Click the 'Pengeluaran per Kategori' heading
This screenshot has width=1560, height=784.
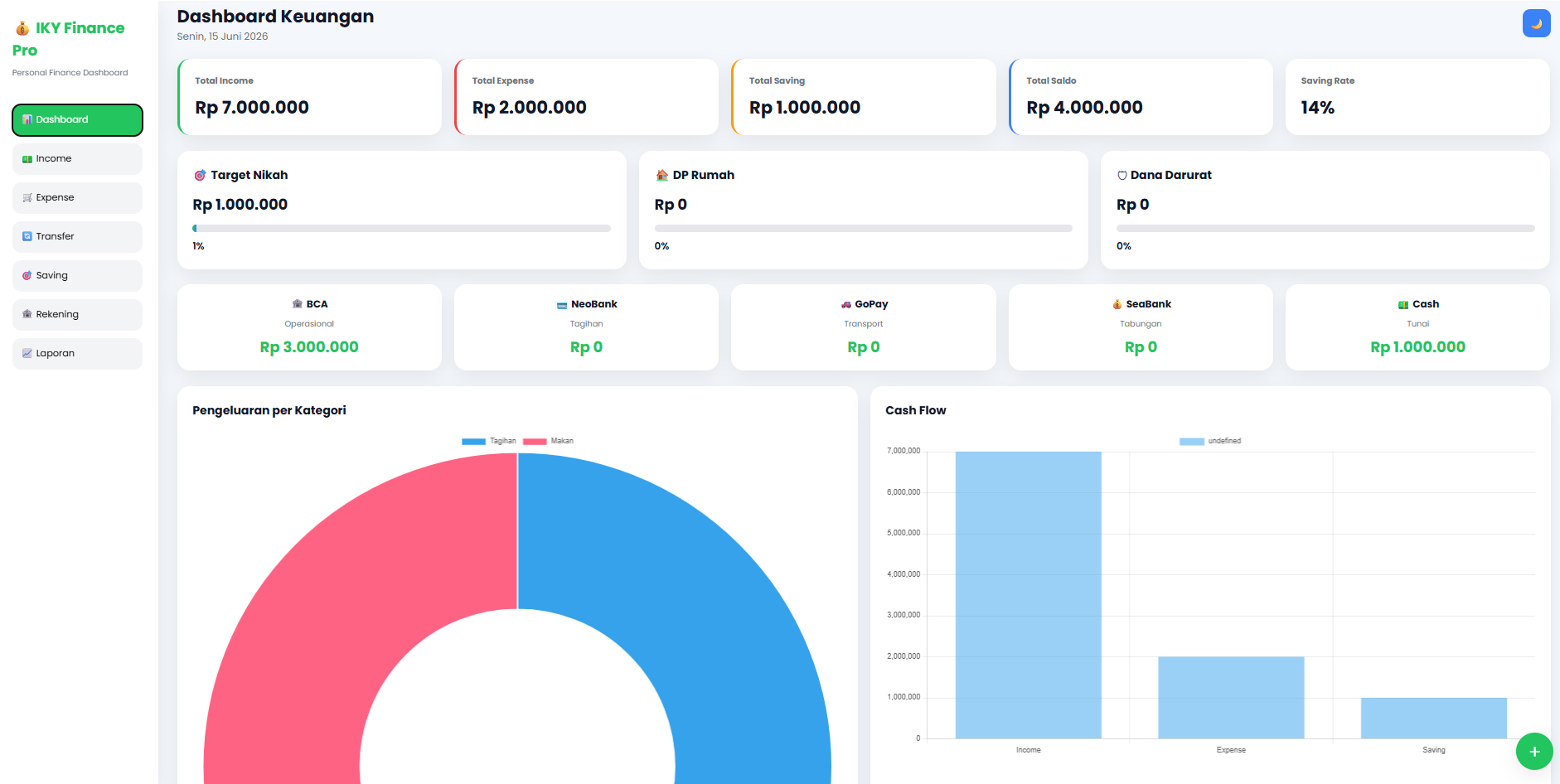pos(269,410)
